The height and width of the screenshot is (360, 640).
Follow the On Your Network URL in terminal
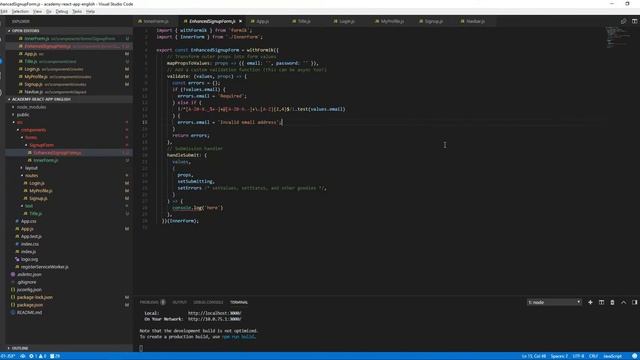215,319
